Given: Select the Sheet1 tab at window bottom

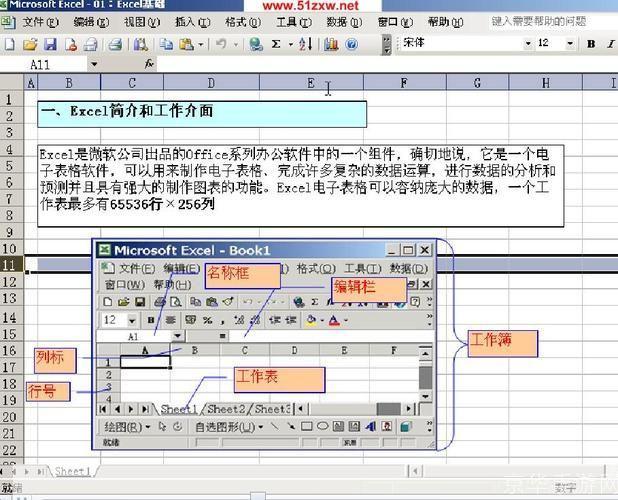Looking at the screenshot, I should click(x=73, y=471).
